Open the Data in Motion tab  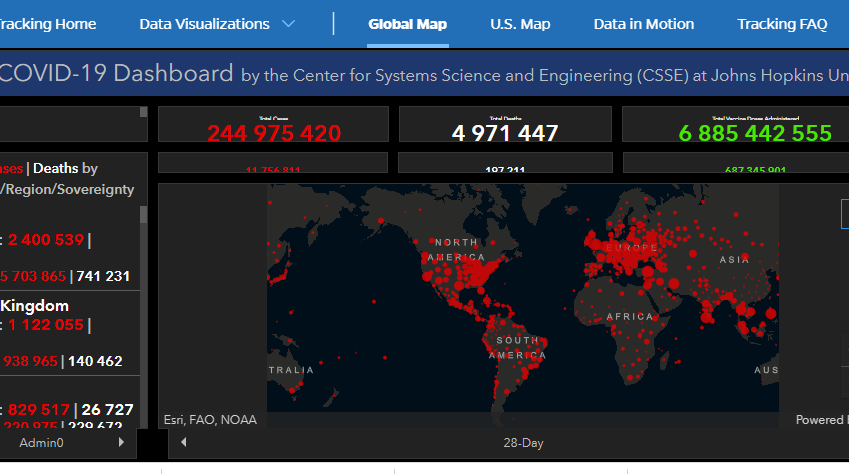click(x=643, y=24)
